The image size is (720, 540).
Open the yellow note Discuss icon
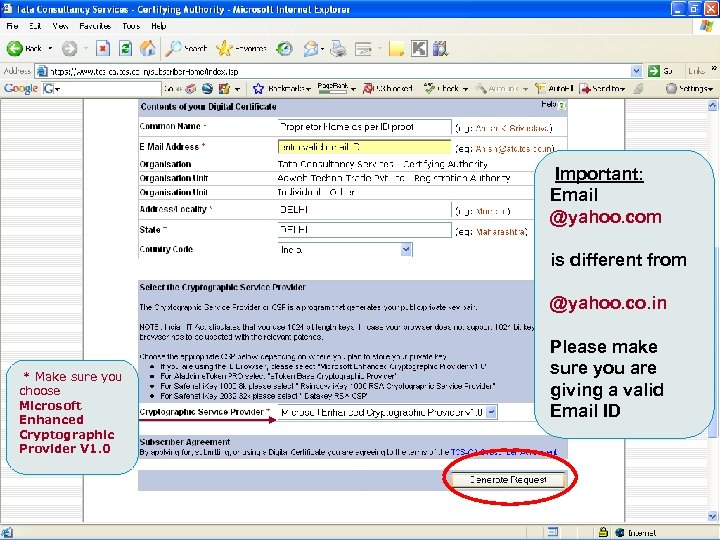coord(396,48)
